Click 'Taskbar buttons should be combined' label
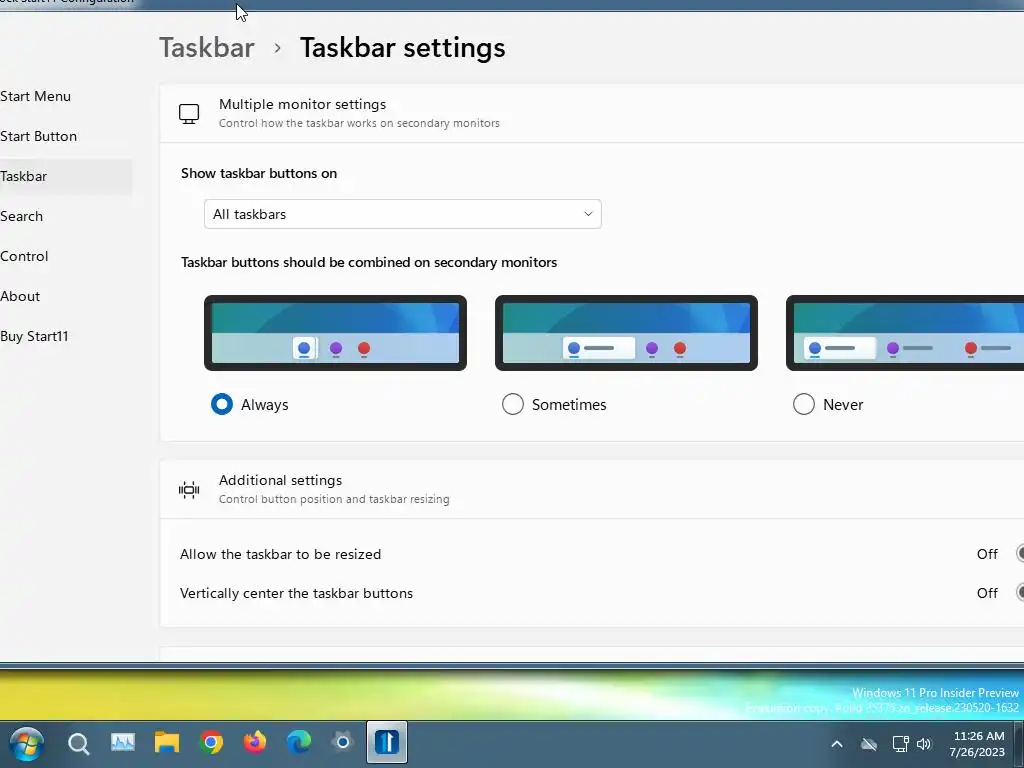 [x=369, y=263]
